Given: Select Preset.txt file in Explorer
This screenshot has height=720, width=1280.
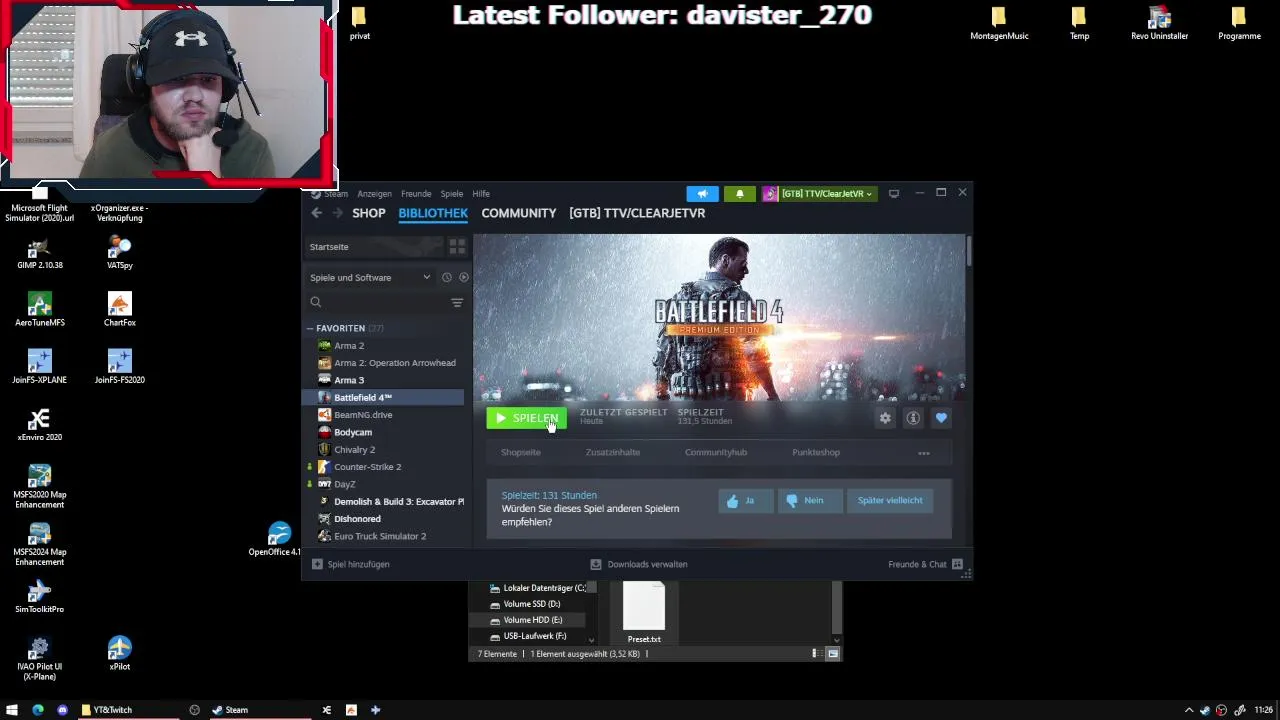Looking at the screenshot, I should 644,613.
